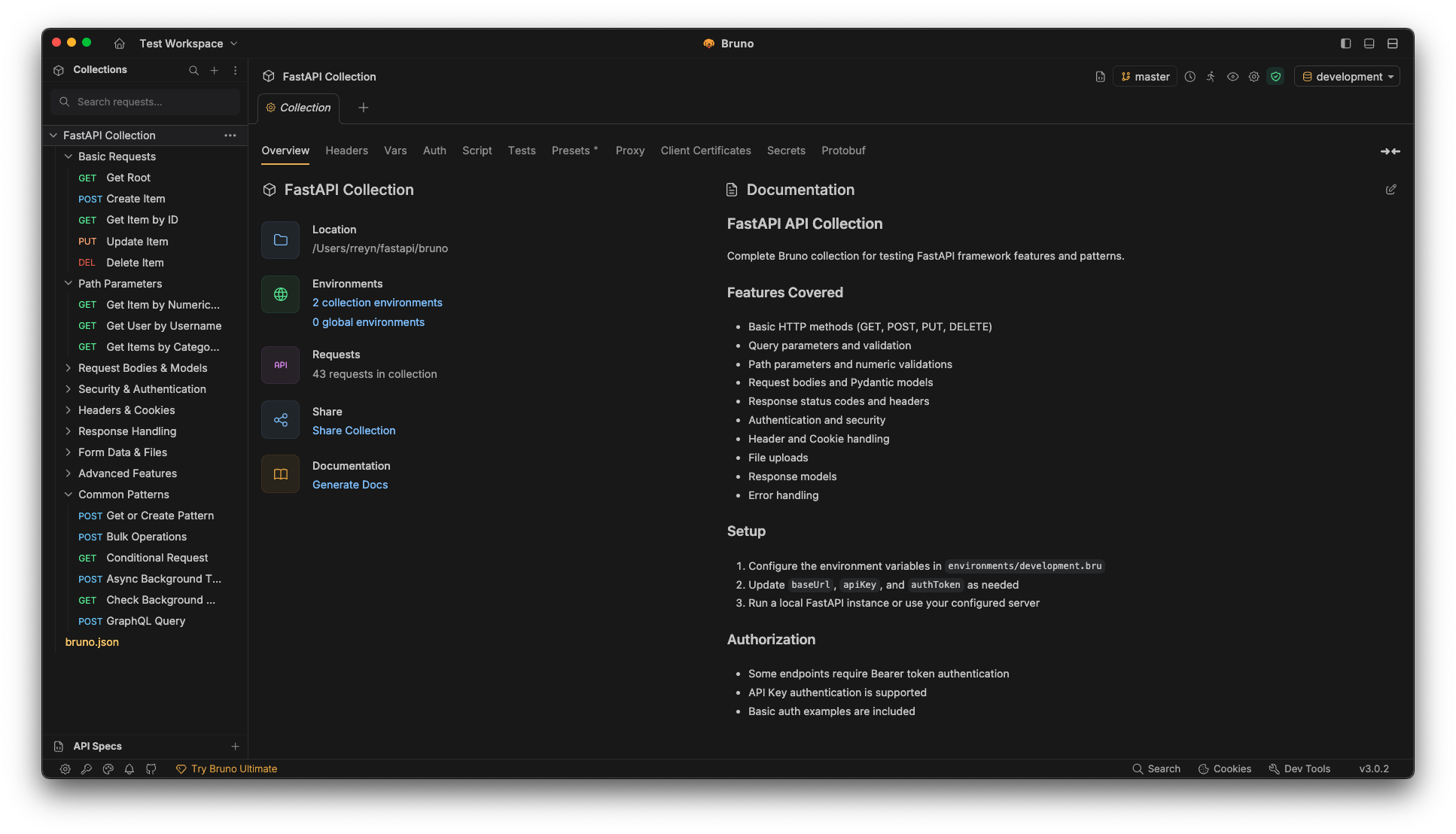This screenshot has height=834, width=1456.
Task: Click the Generate Docs link
Action: (x=350, y=485)
